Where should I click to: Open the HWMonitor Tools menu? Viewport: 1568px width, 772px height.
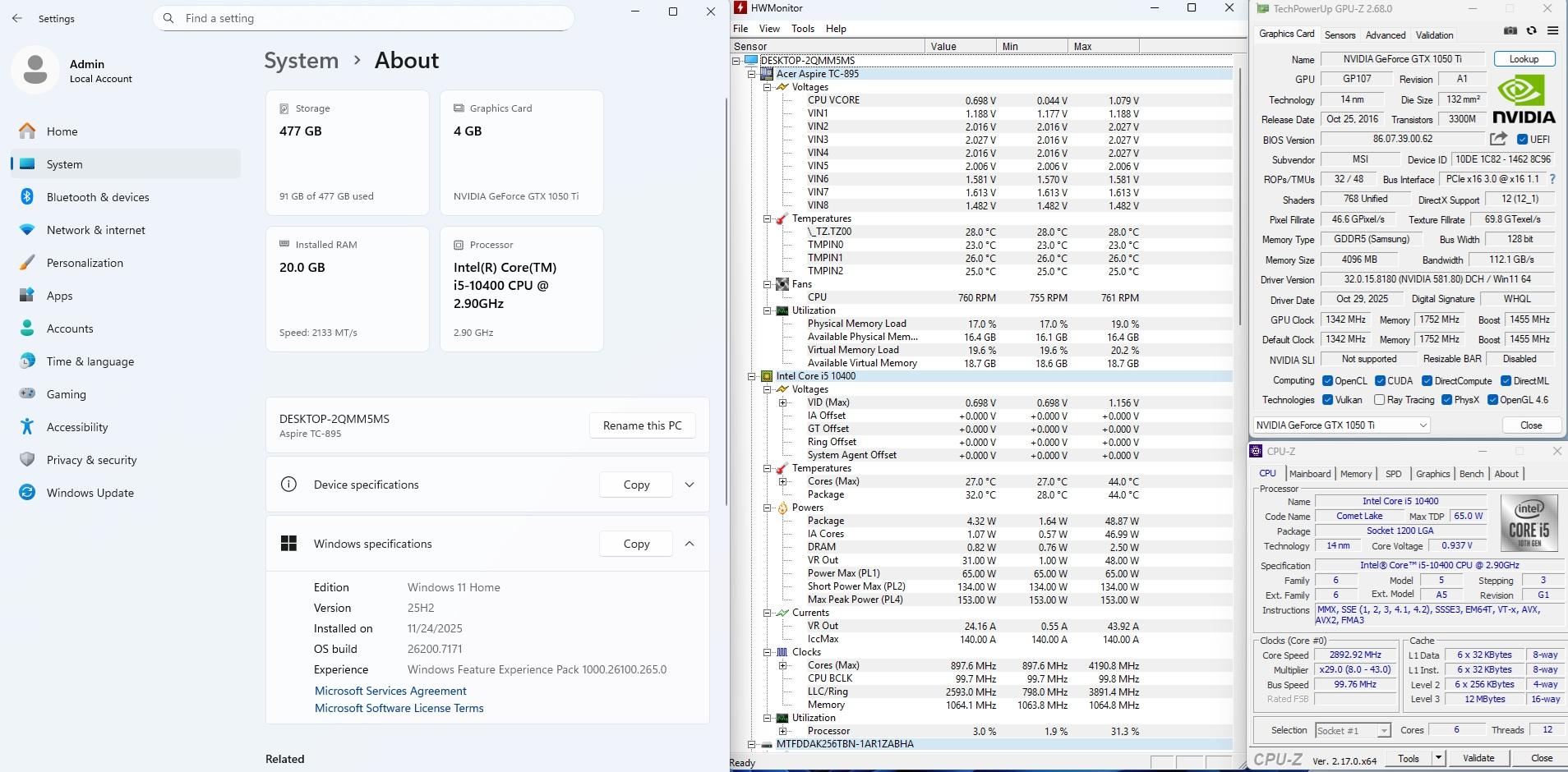point(803,29)
